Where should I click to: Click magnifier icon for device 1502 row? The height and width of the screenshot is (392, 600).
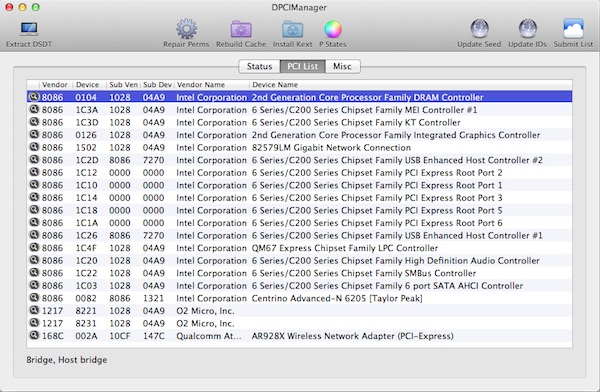34,147
